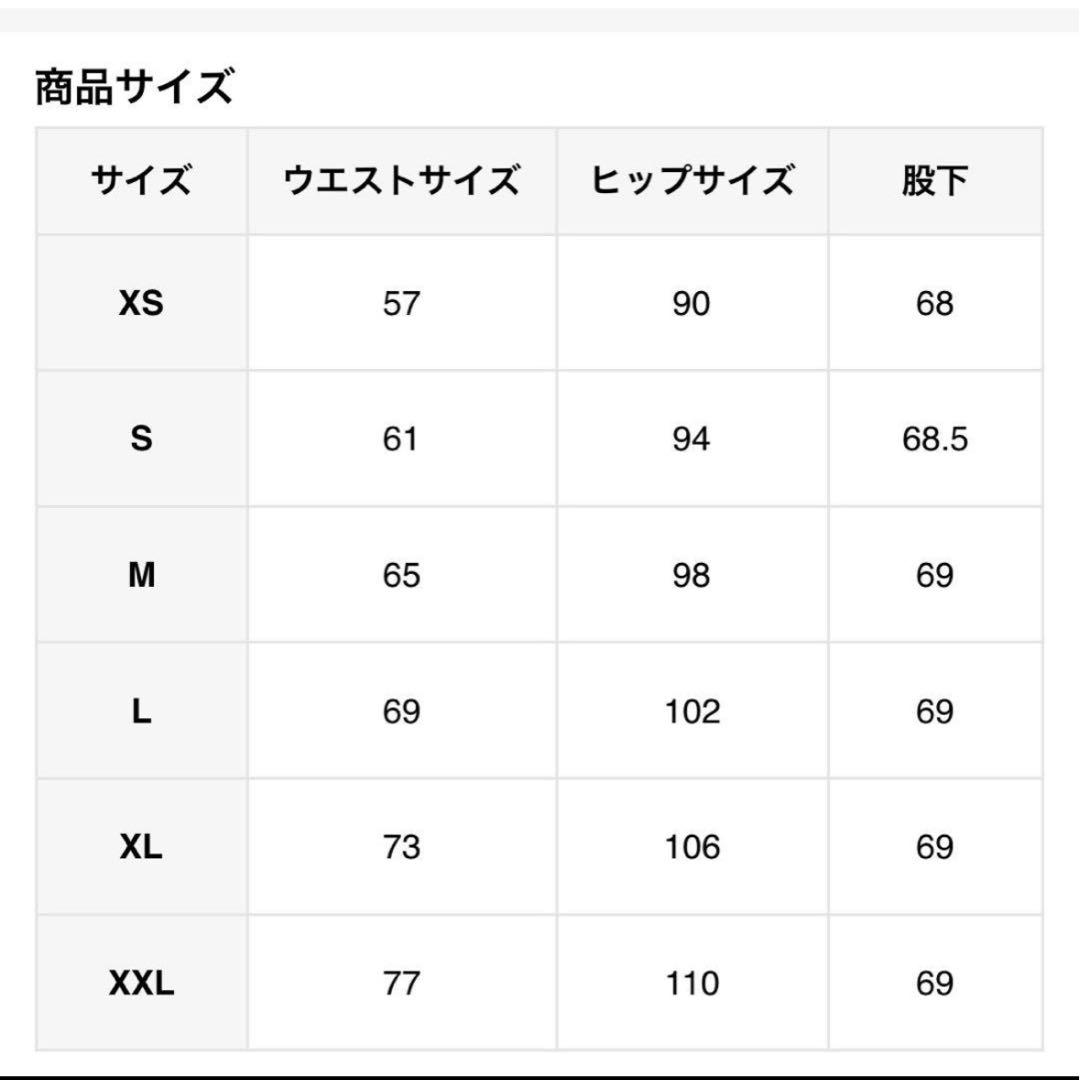Select hip value 102 for L

pyautogui.click(x=691, y=711)
